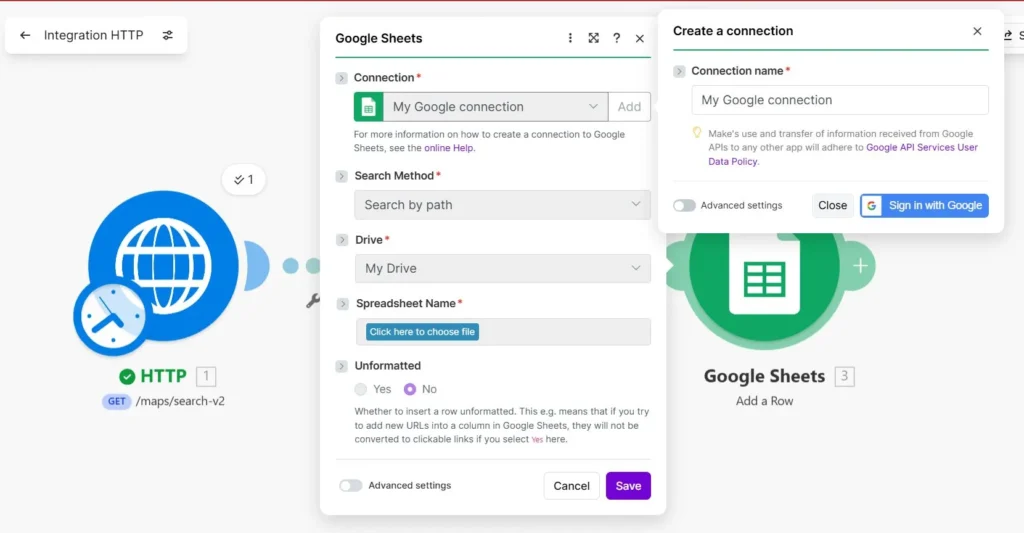This screenshot has height=533, width=1024.
Task: Toggle Advanced settings in Create a connection
Action: point(684,205)
